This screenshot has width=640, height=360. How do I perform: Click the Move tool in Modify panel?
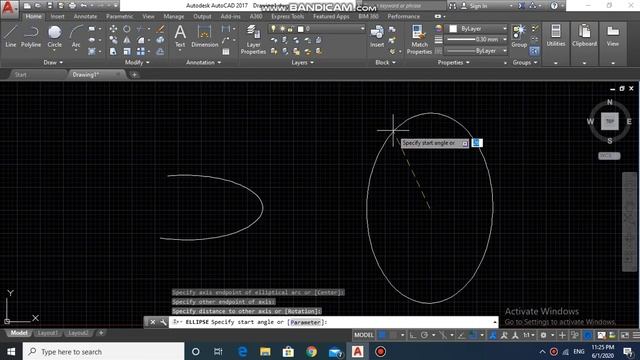113,29
